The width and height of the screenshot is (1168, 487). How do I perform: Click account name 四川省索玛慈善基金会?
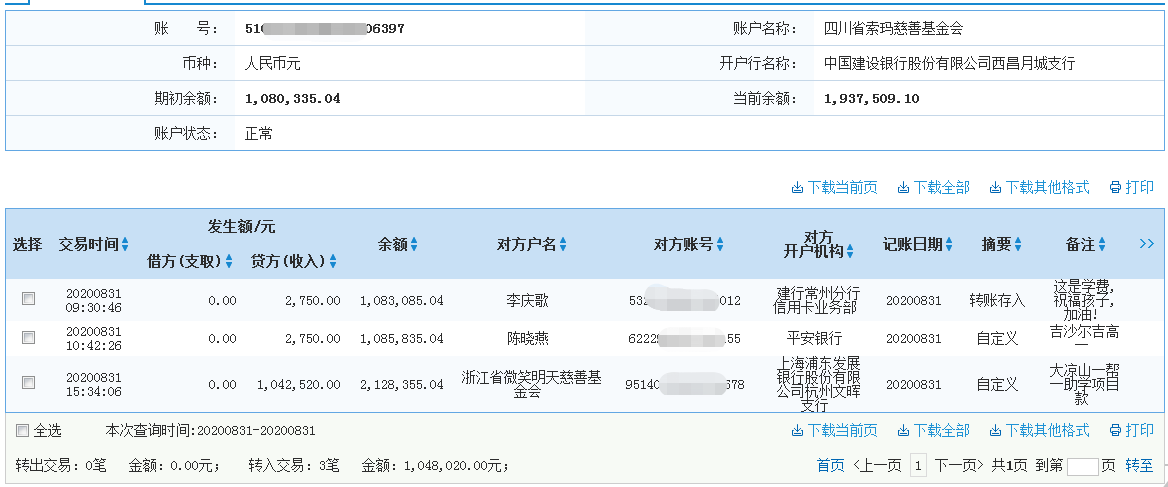click(893, 29)
